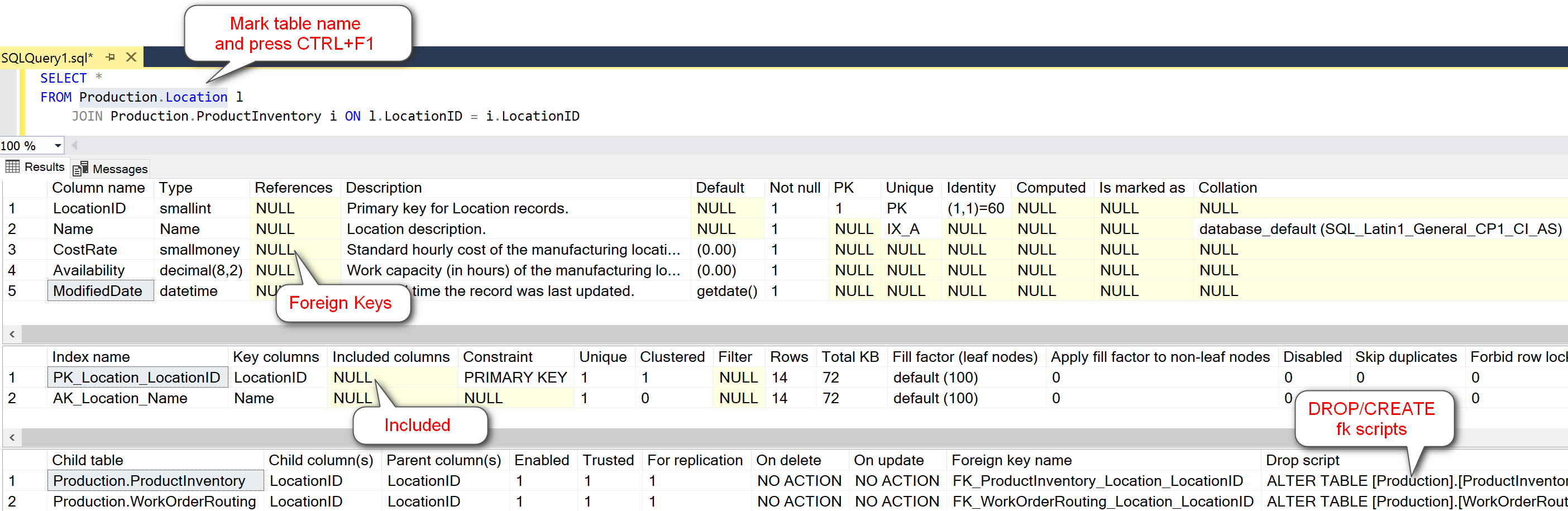Switch to the Results grid tab
Screen dimensions: 1568x511
pyautogui.click(x=42, y=167)
